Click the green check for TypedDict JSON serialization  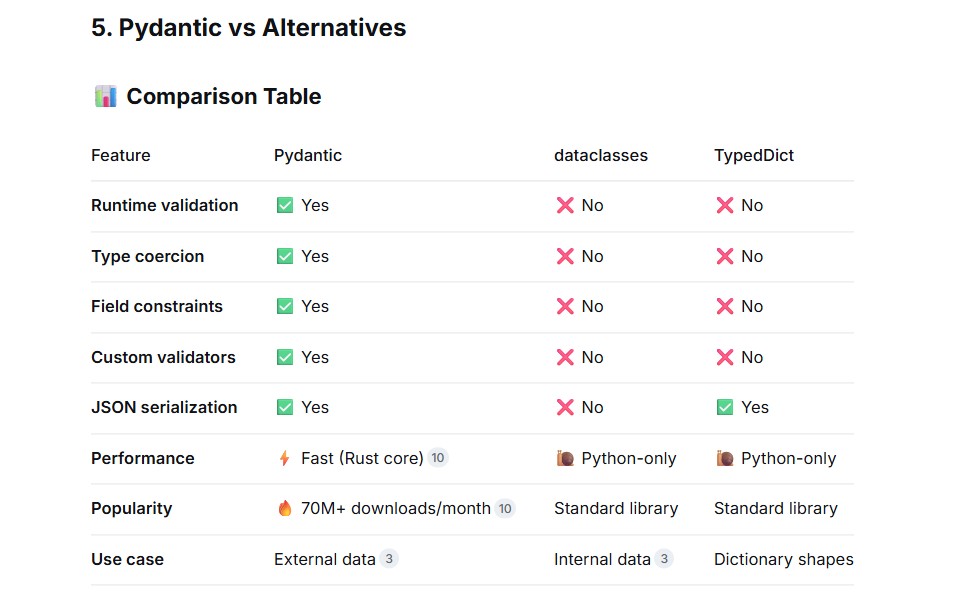point(724,407)
